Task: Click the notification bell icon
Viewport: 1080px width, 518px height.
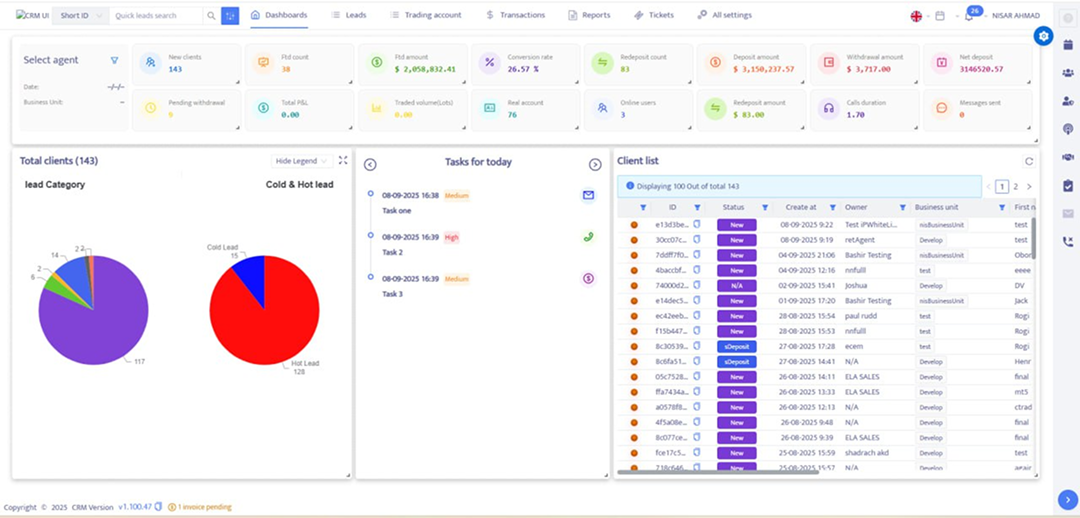Action: click(969, 17)
